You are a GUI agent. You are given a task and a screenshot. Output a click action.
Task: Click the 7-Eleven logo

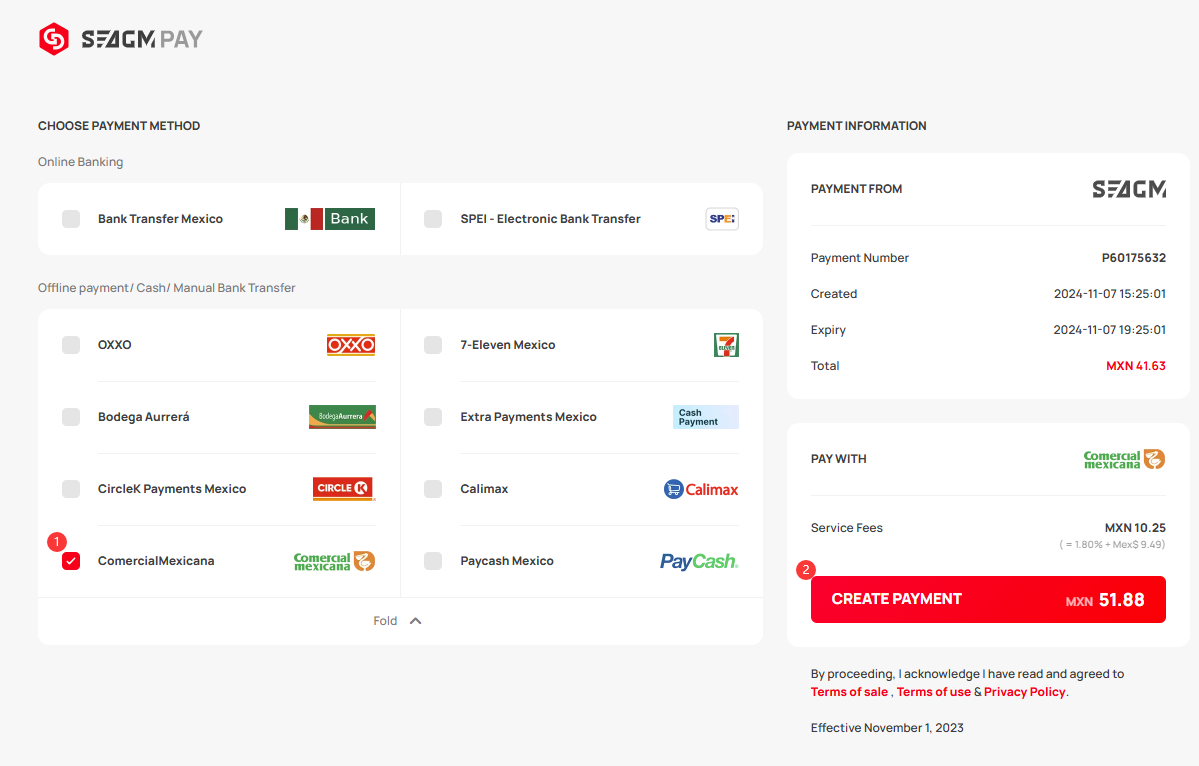pyautogui.click(x=726, y=345)
